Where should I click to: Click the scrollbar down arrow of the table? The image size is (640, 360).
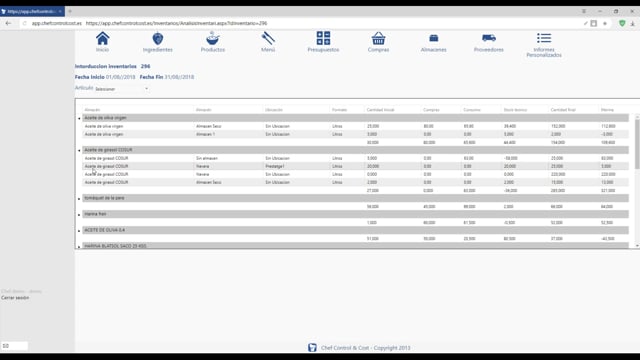[637, 246]
